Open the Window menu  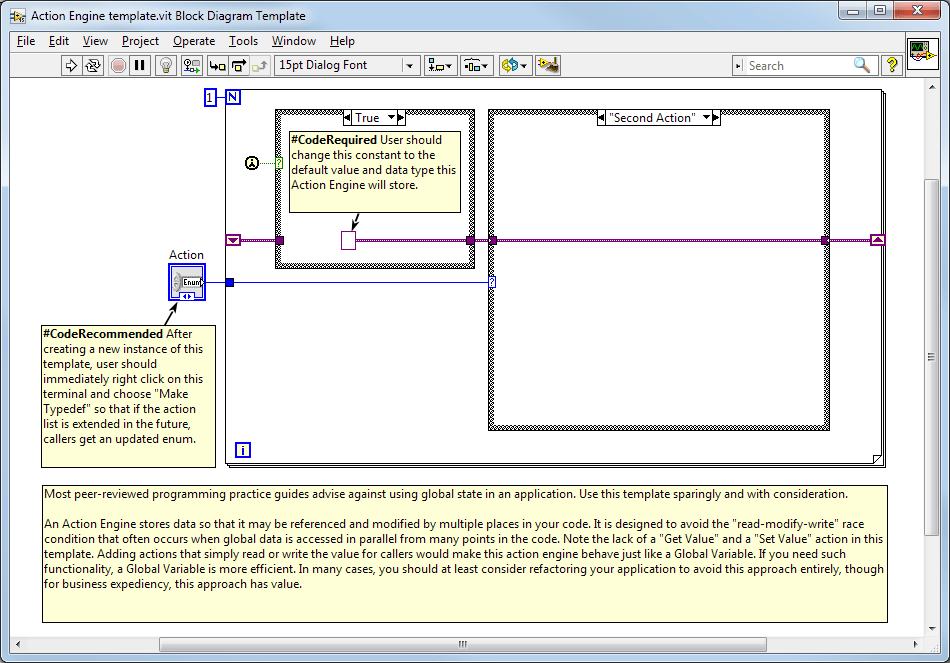coord(293,41)
